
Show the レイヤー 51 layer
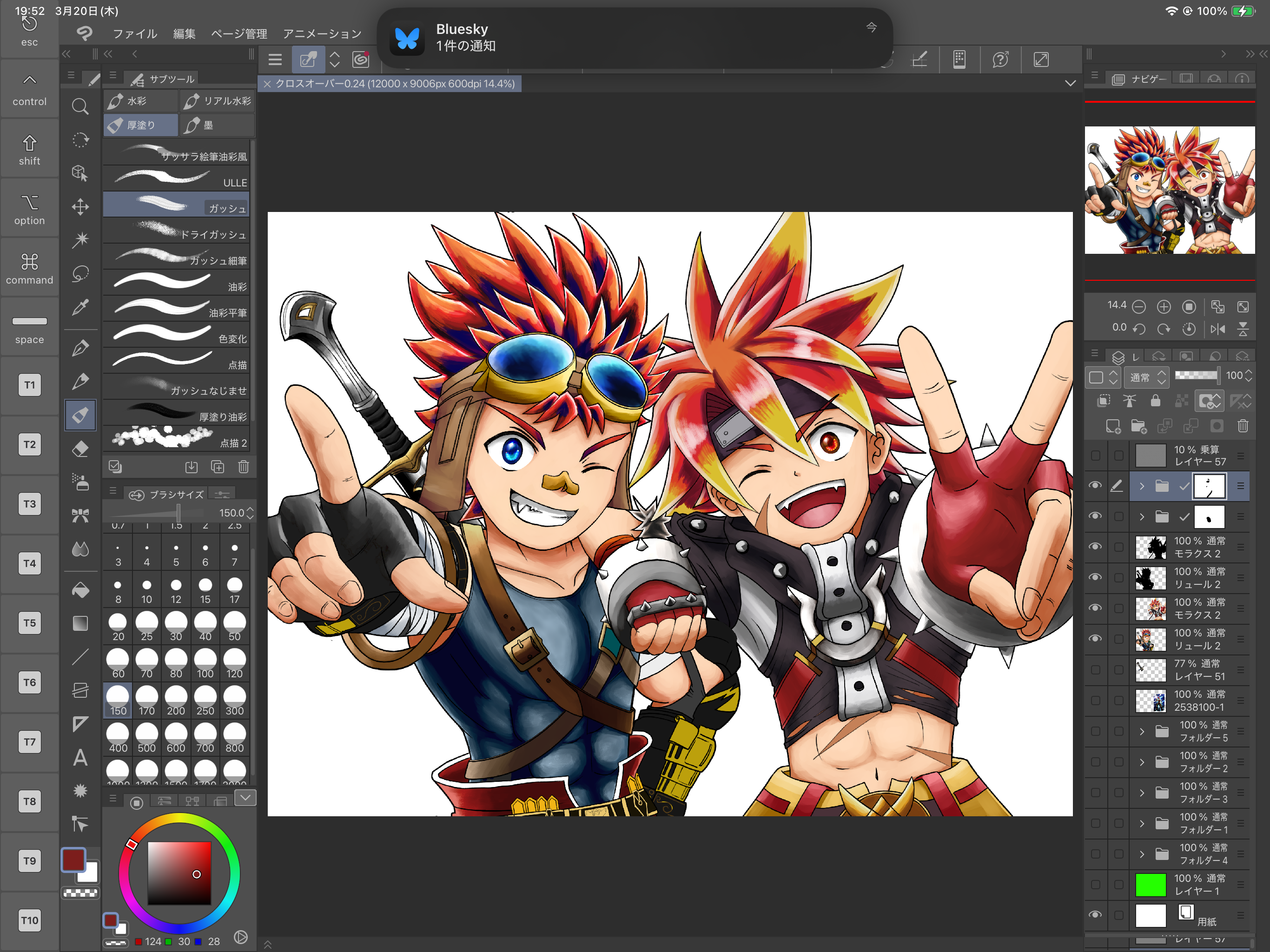click(1096, 669)
